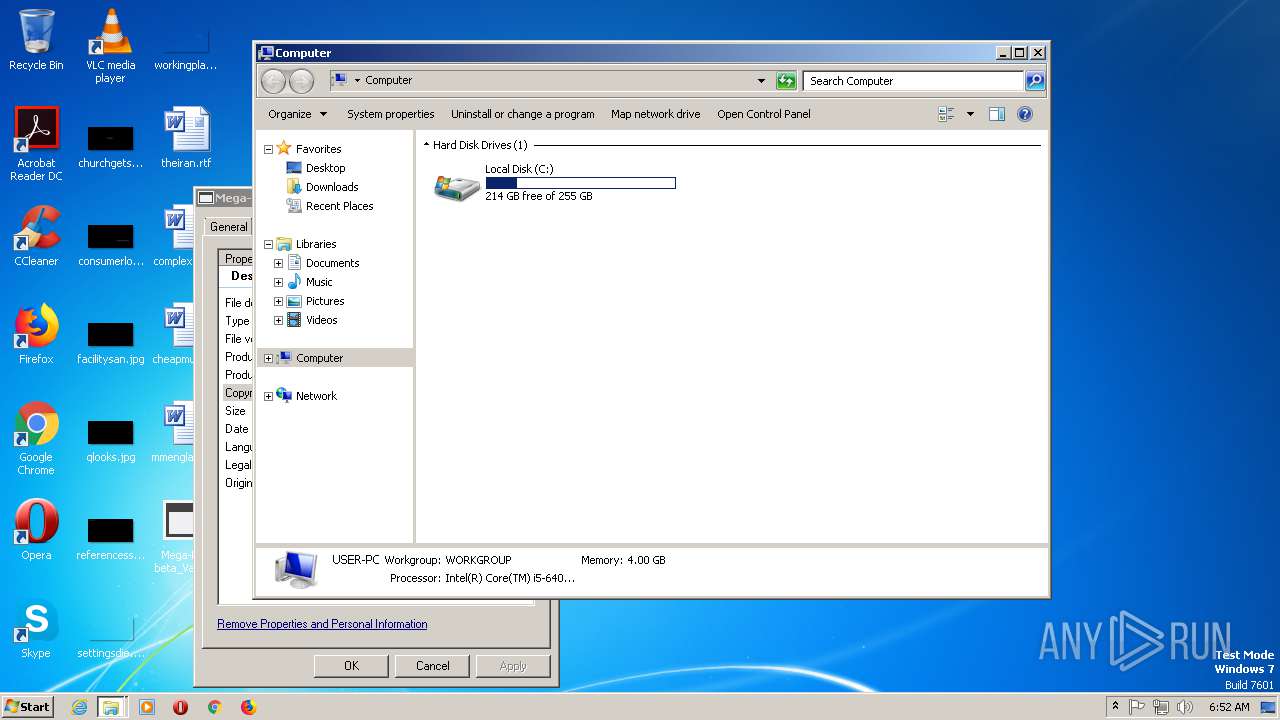1280x720 pixels.
Task: Open Chrome from taskbar
Action: point(214,707)
